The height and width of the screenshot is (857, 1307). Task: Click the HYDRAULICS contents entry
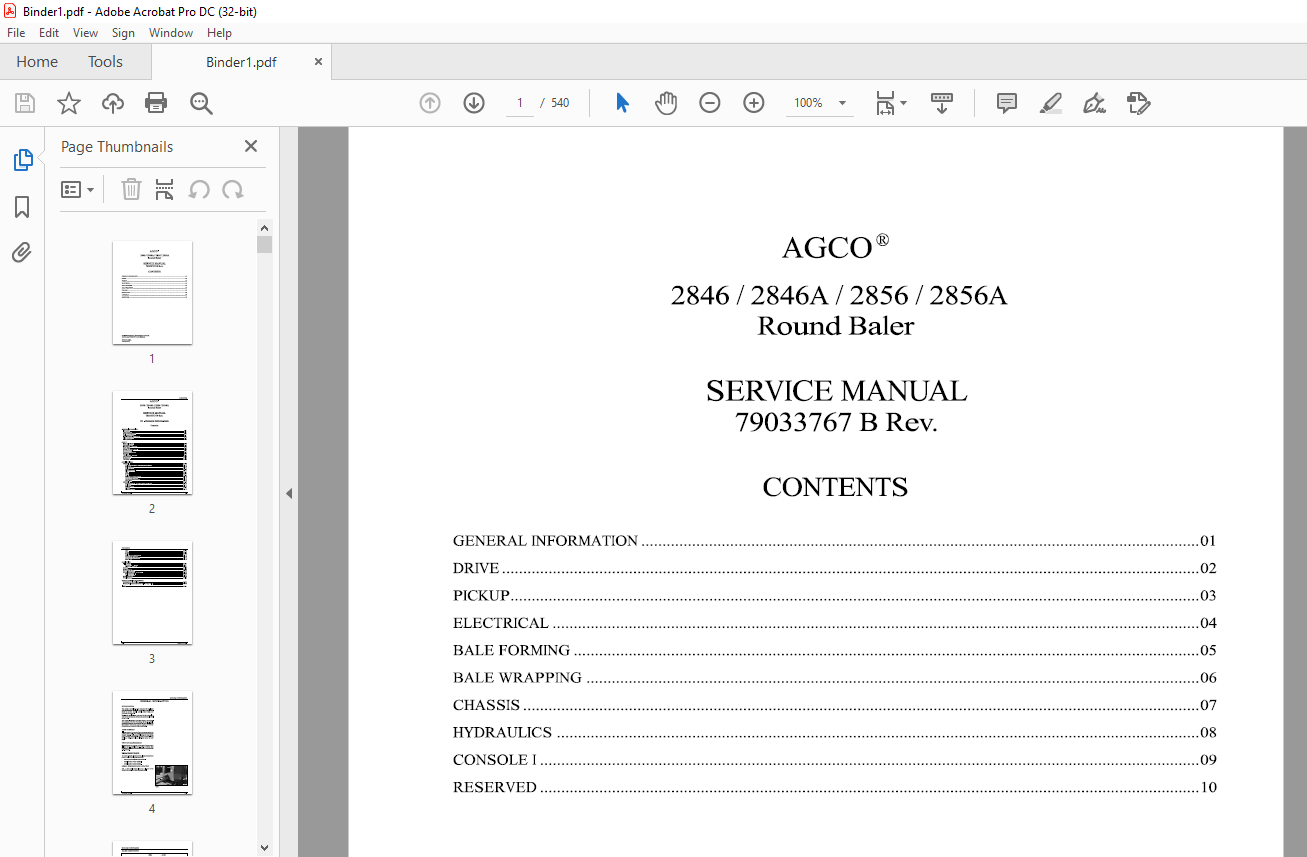click(834, 732)
